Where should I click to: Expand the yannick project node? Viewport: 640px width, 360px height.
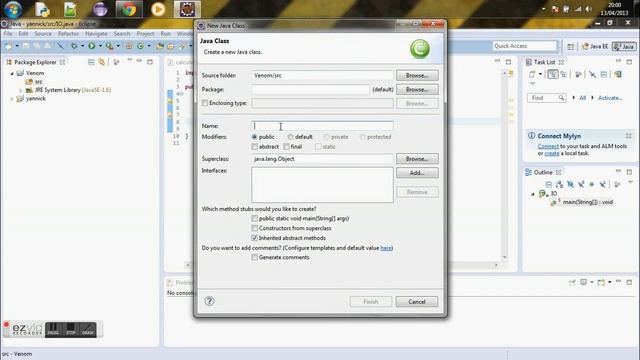(12, 99)
